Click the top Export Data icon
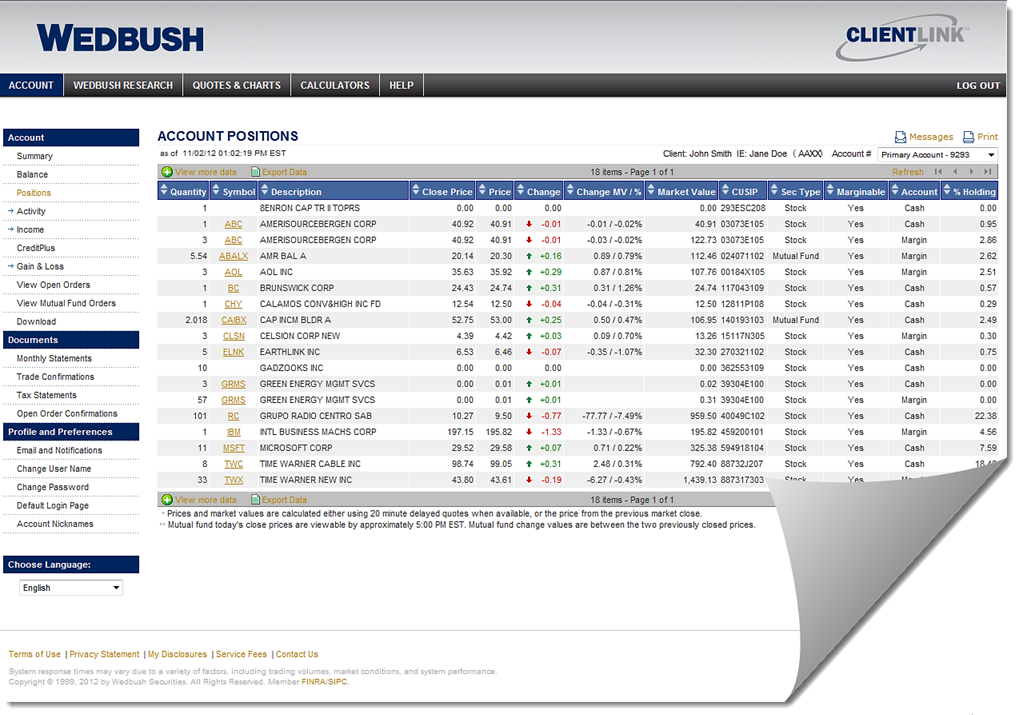The width and height of the screenshot is (1019, 715). 256,172
